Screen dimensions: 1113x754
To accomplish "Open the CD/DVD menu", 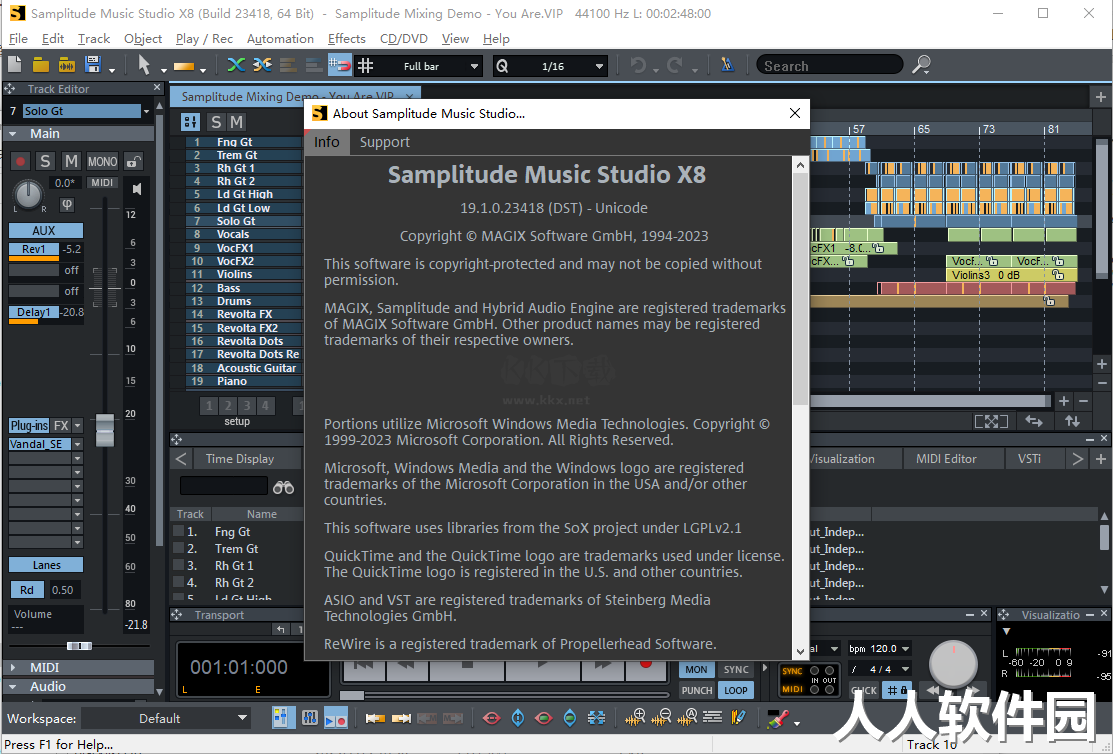I will coord(403,38).
